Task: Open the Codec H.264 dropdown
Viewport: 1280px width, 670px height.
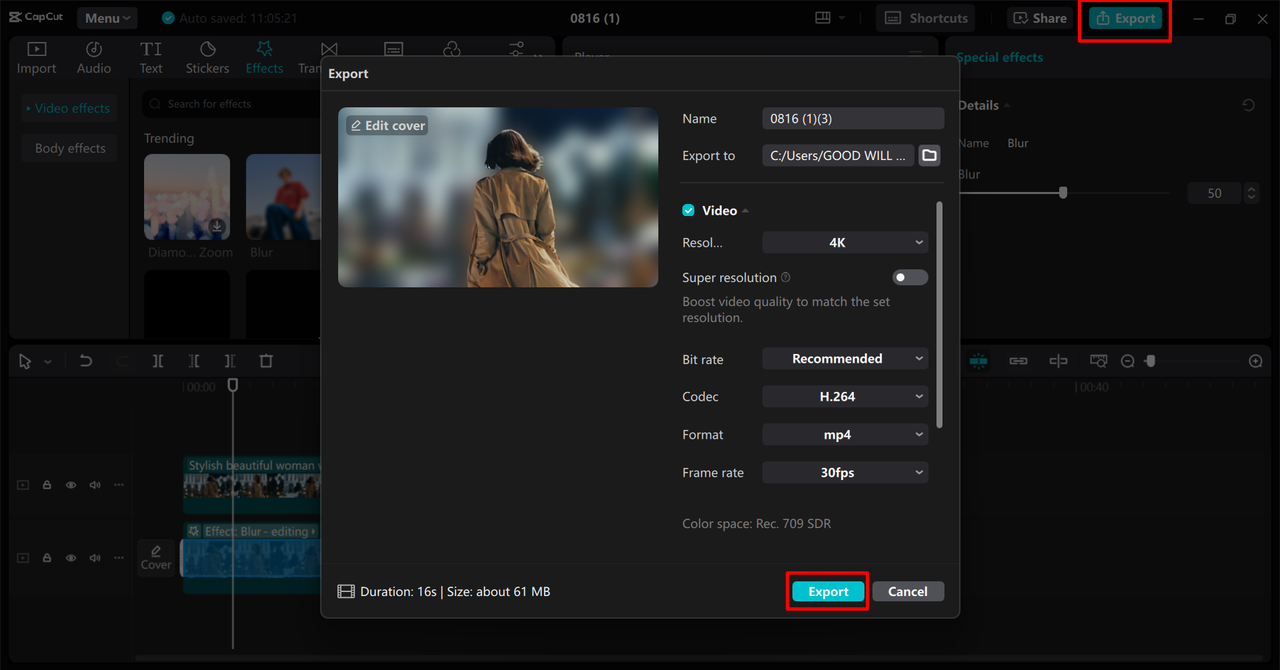Action: click(x=845, y=396)
